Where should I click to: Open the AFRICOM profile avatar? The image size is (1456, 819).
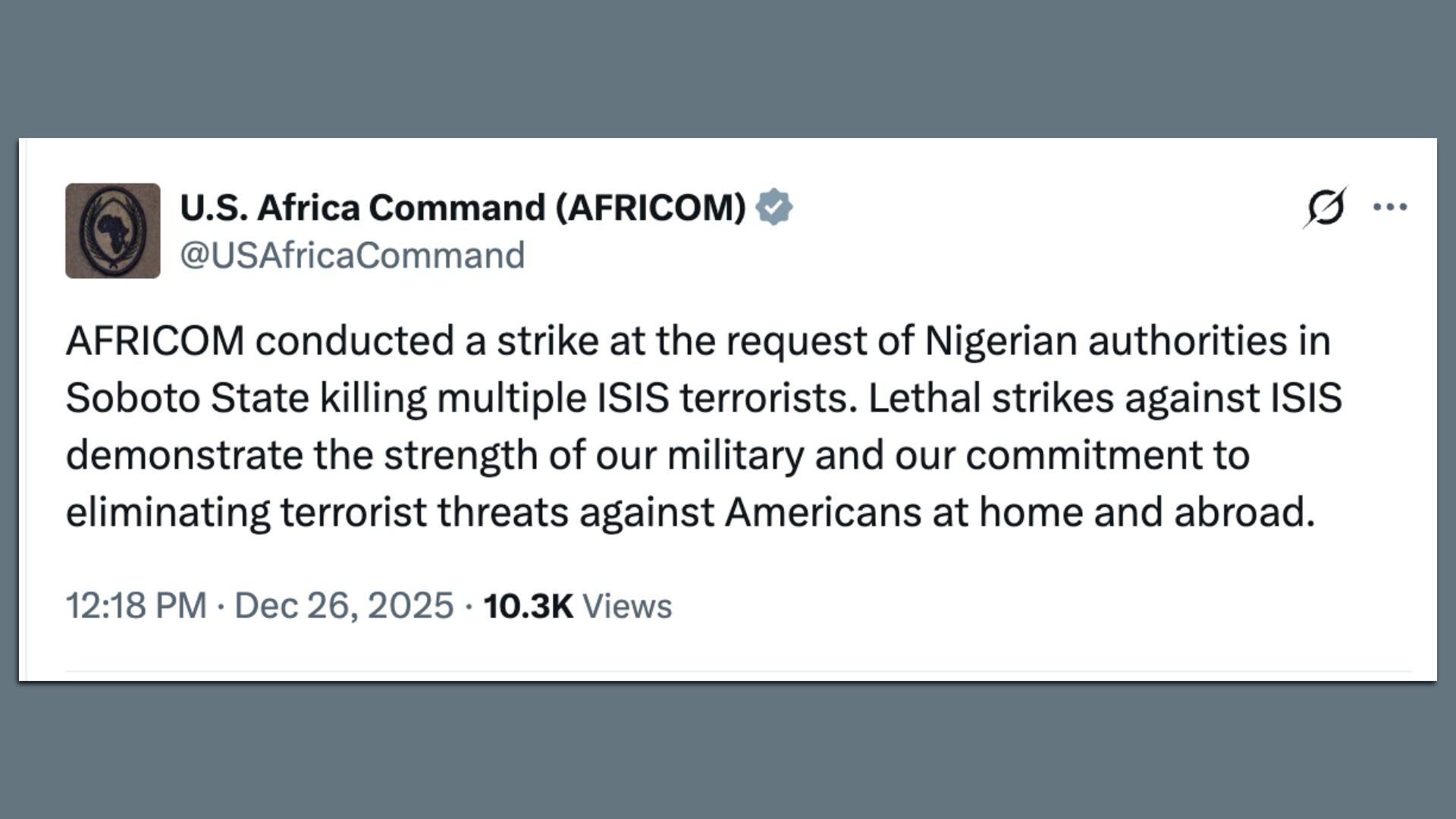click(113, 231)
